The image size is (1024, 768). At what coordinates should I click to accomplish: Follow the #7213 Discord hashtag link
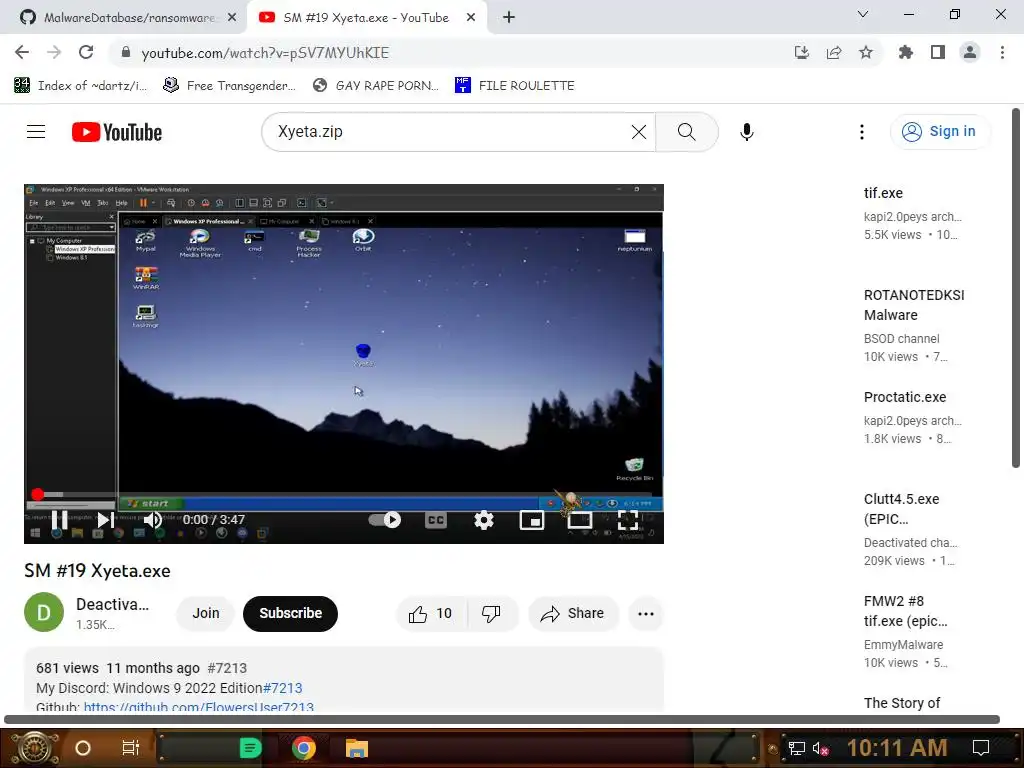click(282, 688)
